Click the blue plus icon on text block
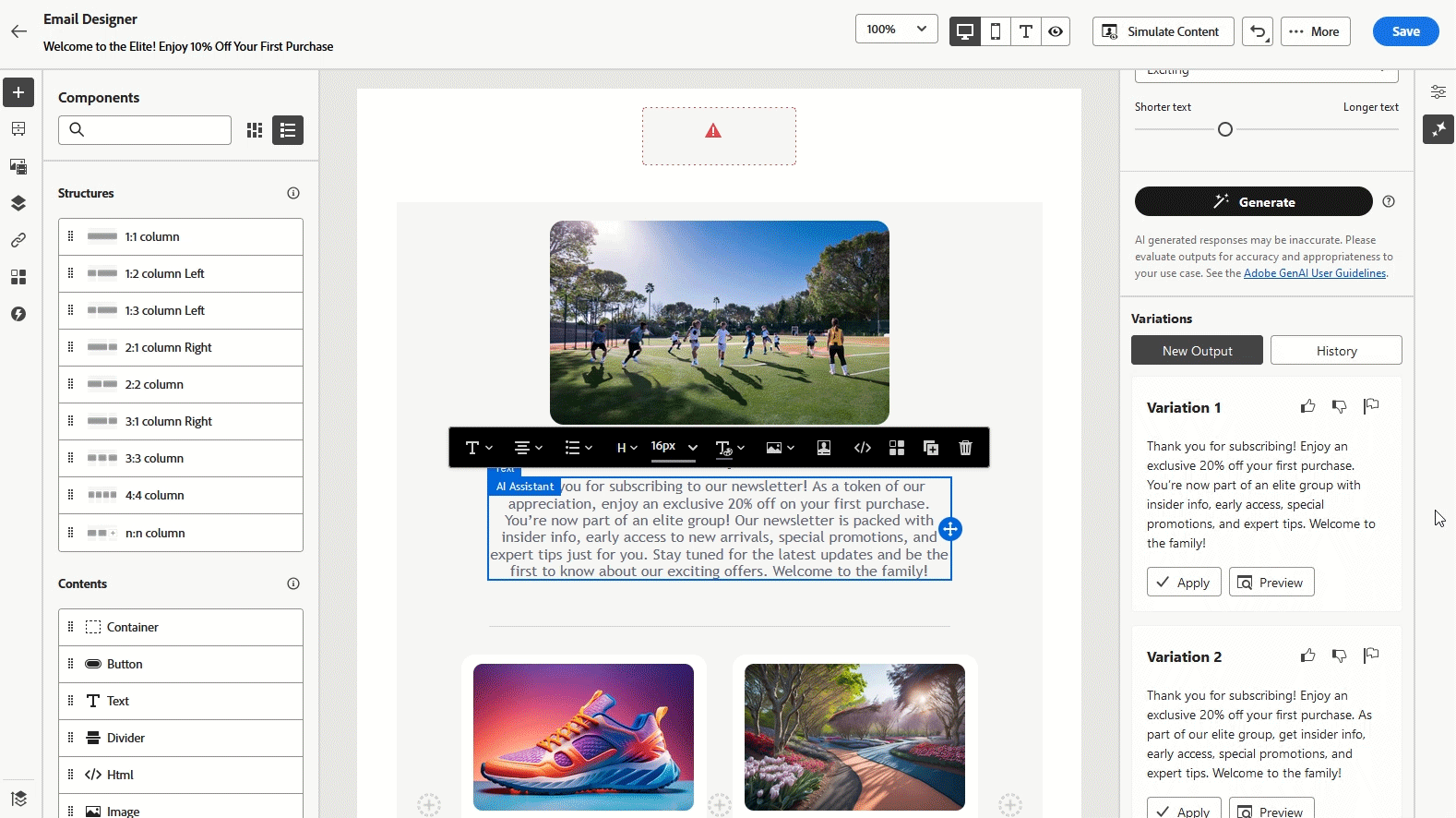The width and height of the screenshot is (1456, 818). 950,529
